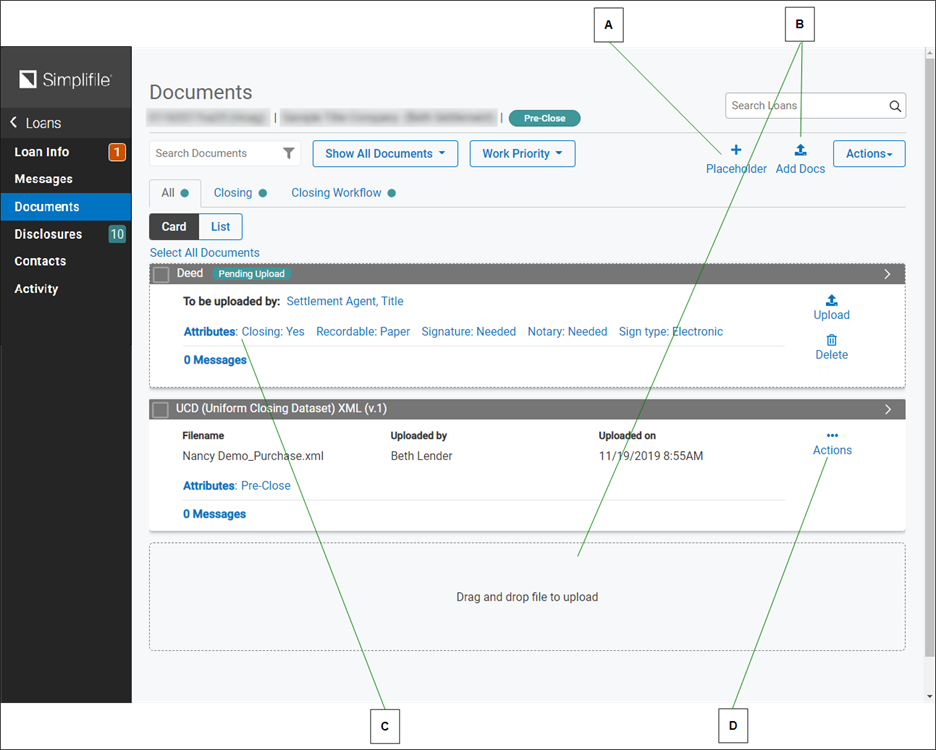Switch to Card view

tap(174, 227)
